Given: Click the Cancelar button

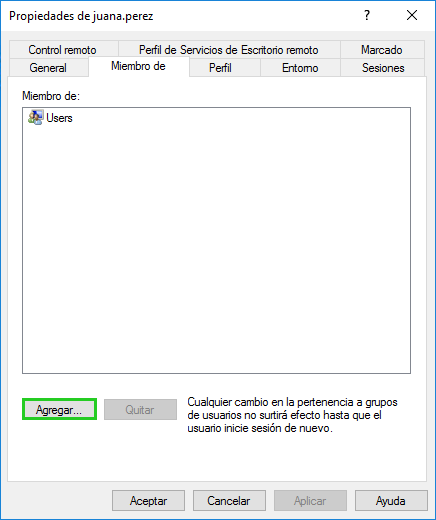Looking at the screenshot, I should [229, 500].
